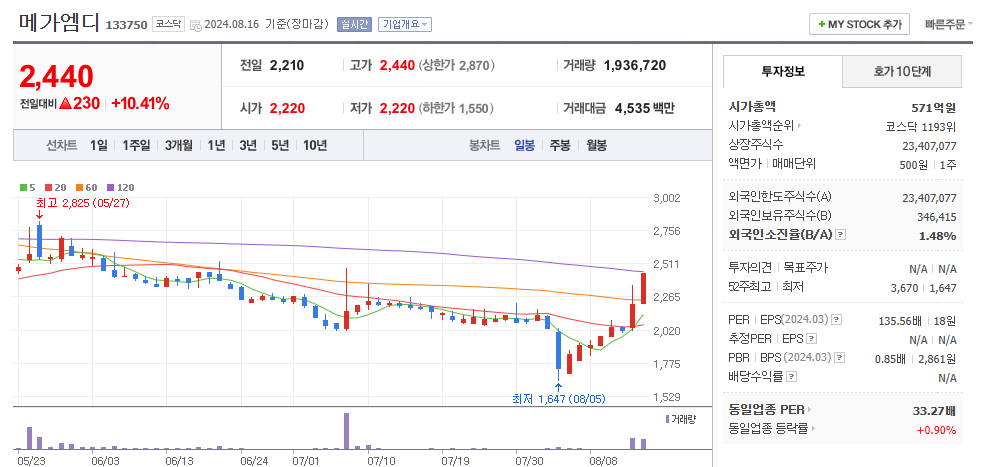Click the 상한가 2,870 text
This screenshot has width=988, height=467.
(456, 65)
